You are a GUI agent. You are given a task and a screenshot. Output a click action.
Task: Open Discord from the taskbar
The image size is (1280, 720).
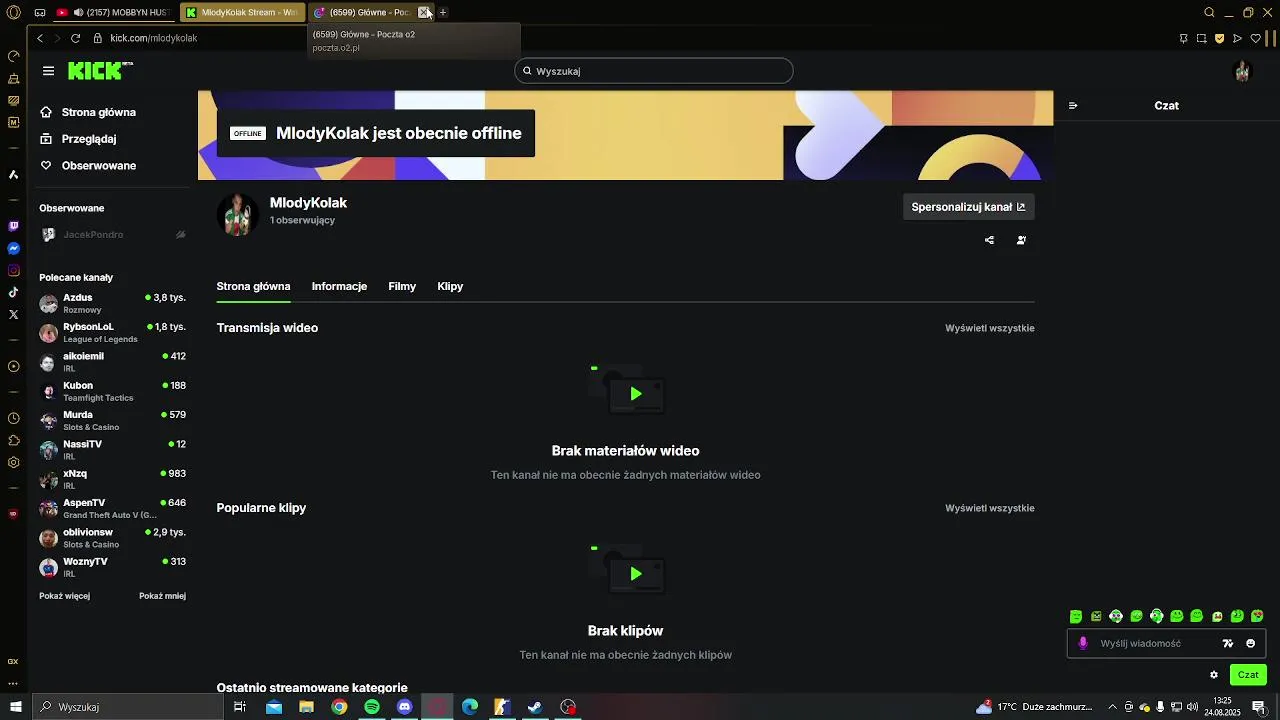pyautogui.click(x=405, y=707)
